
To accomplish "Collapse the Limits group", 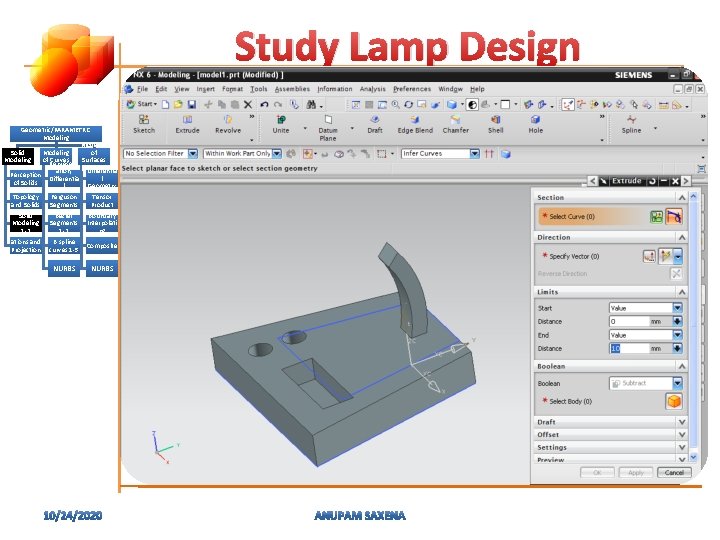I will 682,292.
